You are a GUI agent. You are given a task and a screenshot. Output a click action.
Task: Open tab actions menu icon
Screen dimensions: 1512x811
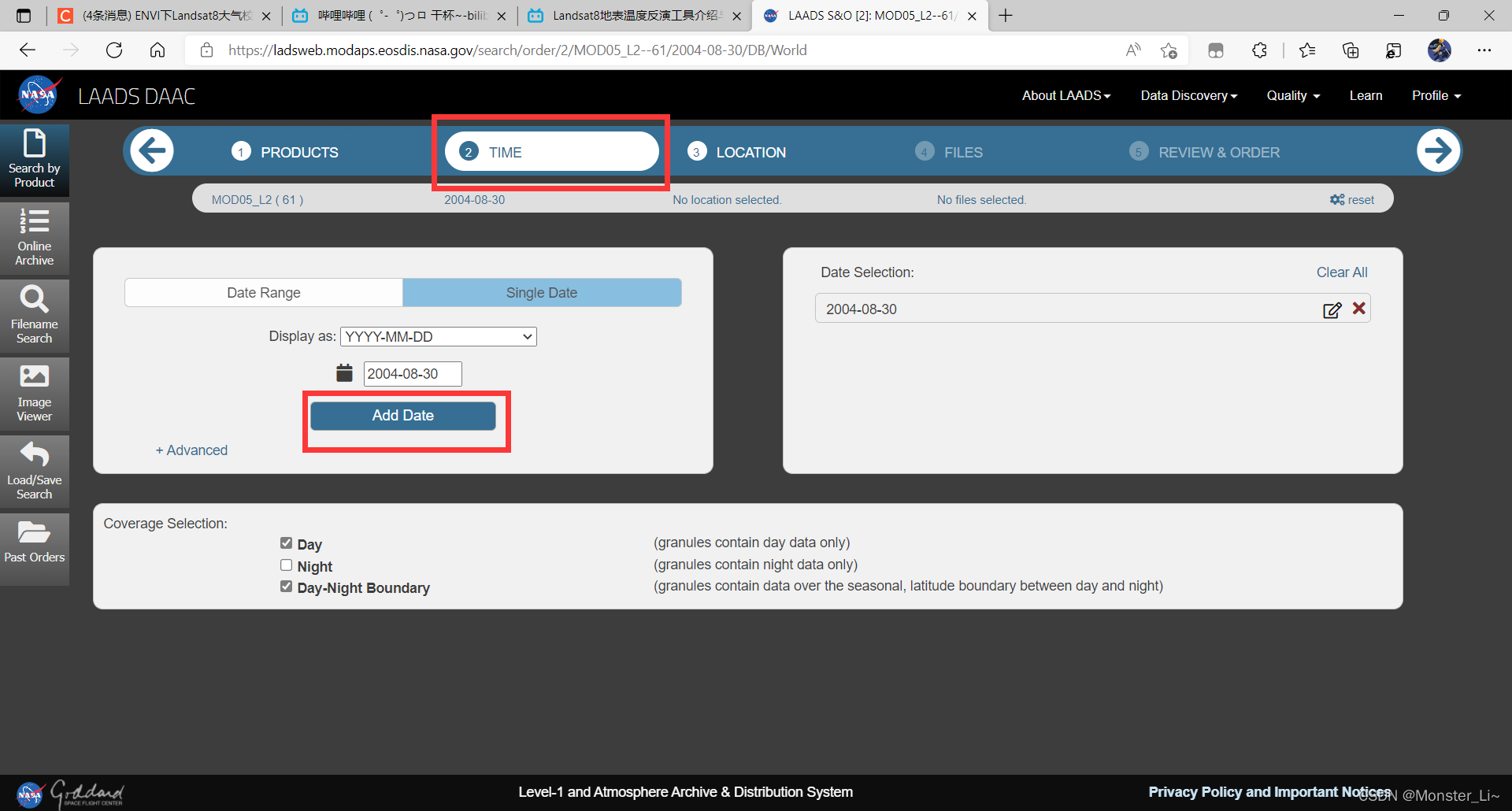coord(24,15)
